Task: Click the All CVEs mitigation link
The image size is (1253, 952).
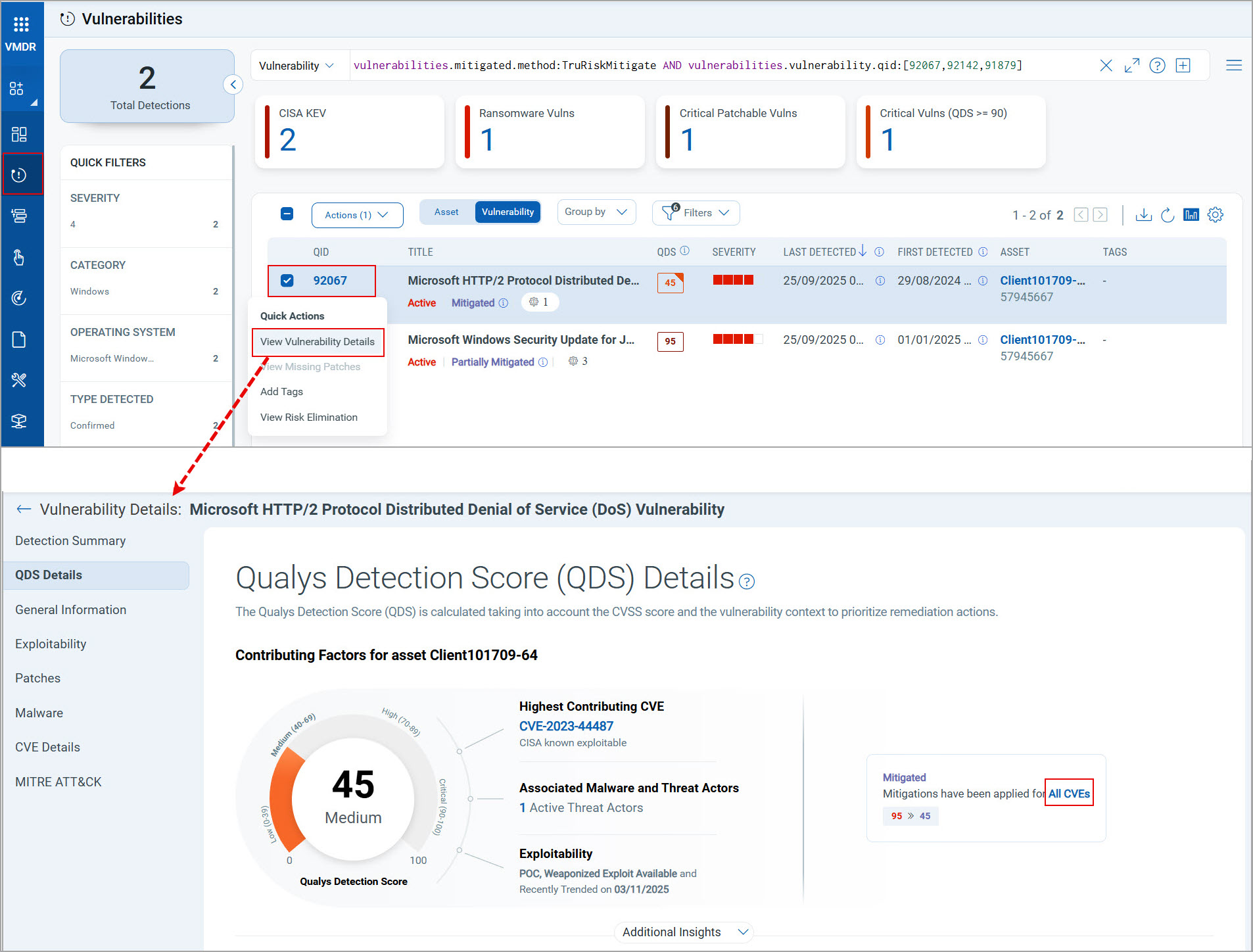Action: [x=1069, y=794]
